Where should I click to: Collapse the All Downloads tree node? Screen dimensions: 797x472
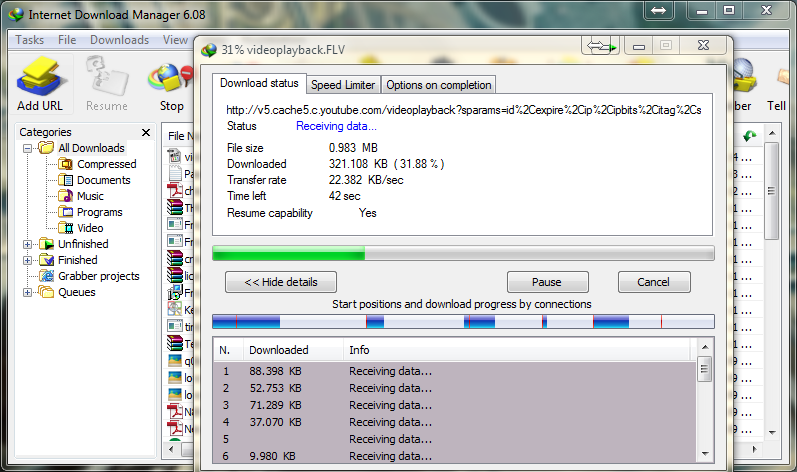click(27, 148)
